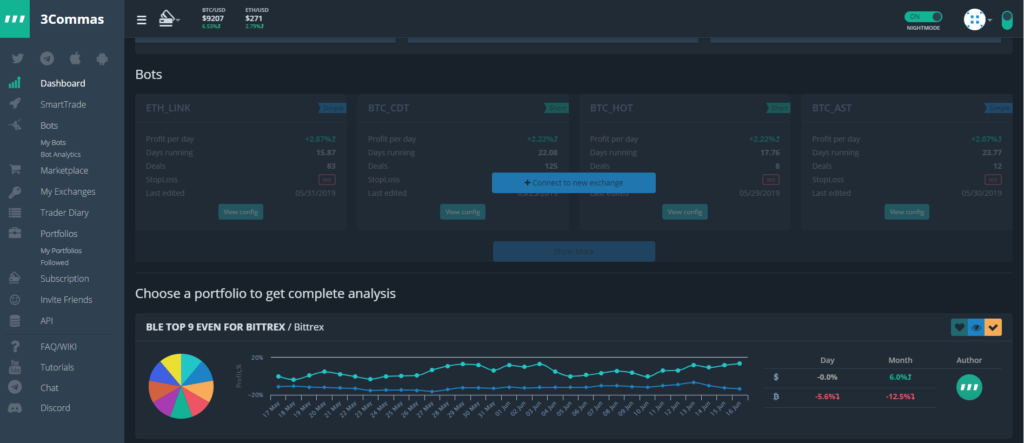The image size is (1024, 443).
Task: Like the portfolio with heart icon
Action: tap(959, 327)
